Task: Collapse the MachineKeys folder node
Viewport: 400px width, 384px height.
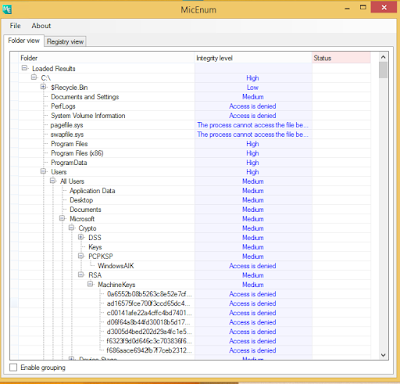Action: click(90, 284)
